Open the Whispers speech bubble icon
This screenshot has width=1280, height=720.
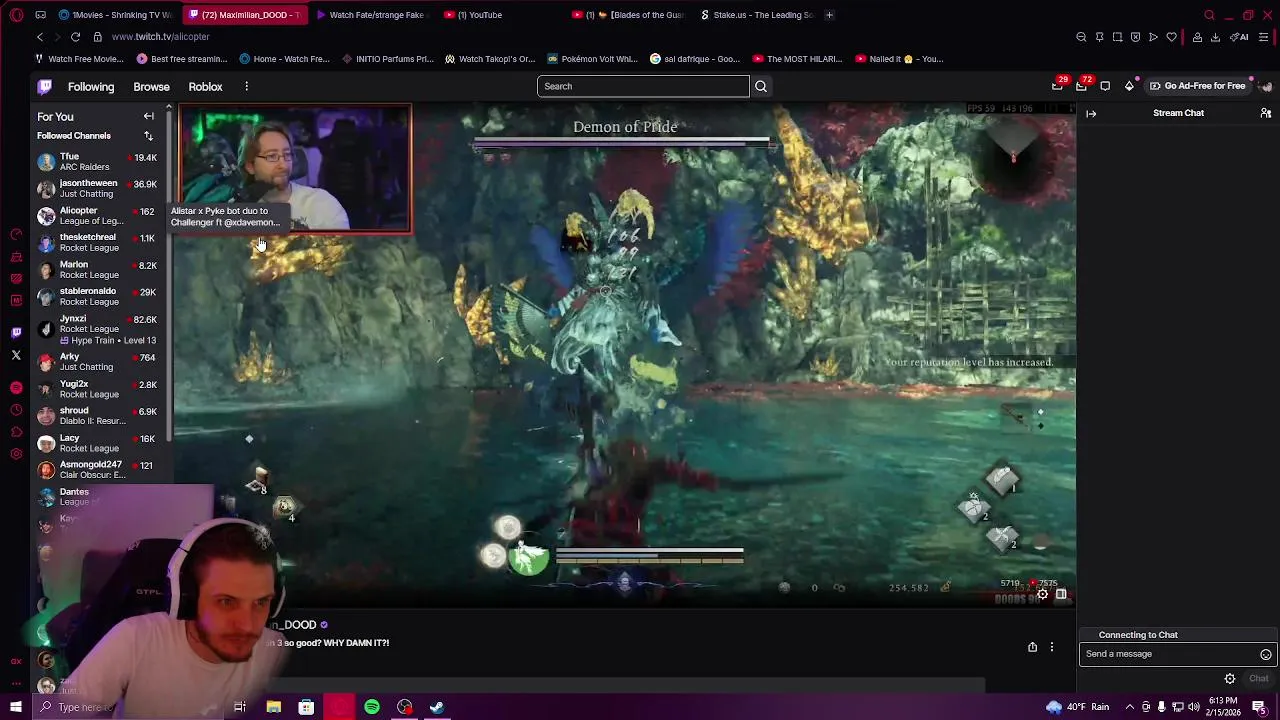coord(1105,86)
